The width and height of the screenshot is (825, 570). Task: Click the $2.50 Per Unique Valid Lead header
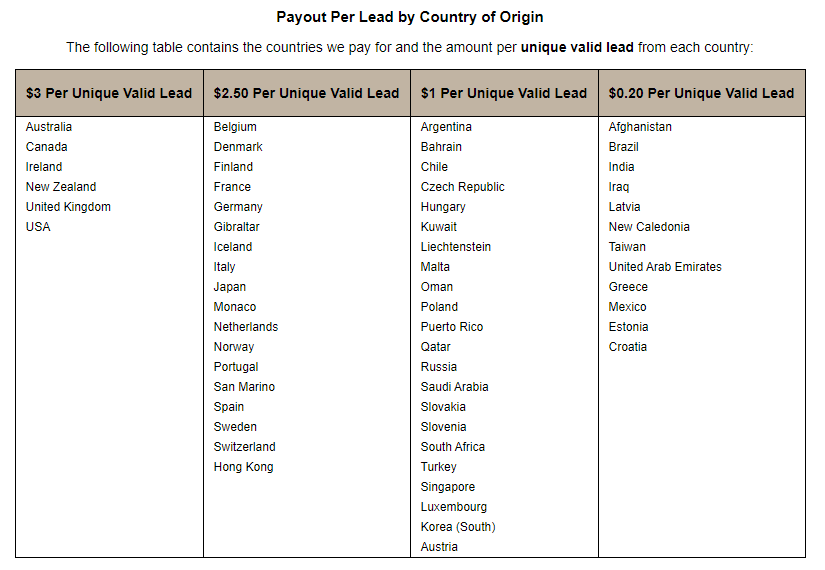click(306, 93)
